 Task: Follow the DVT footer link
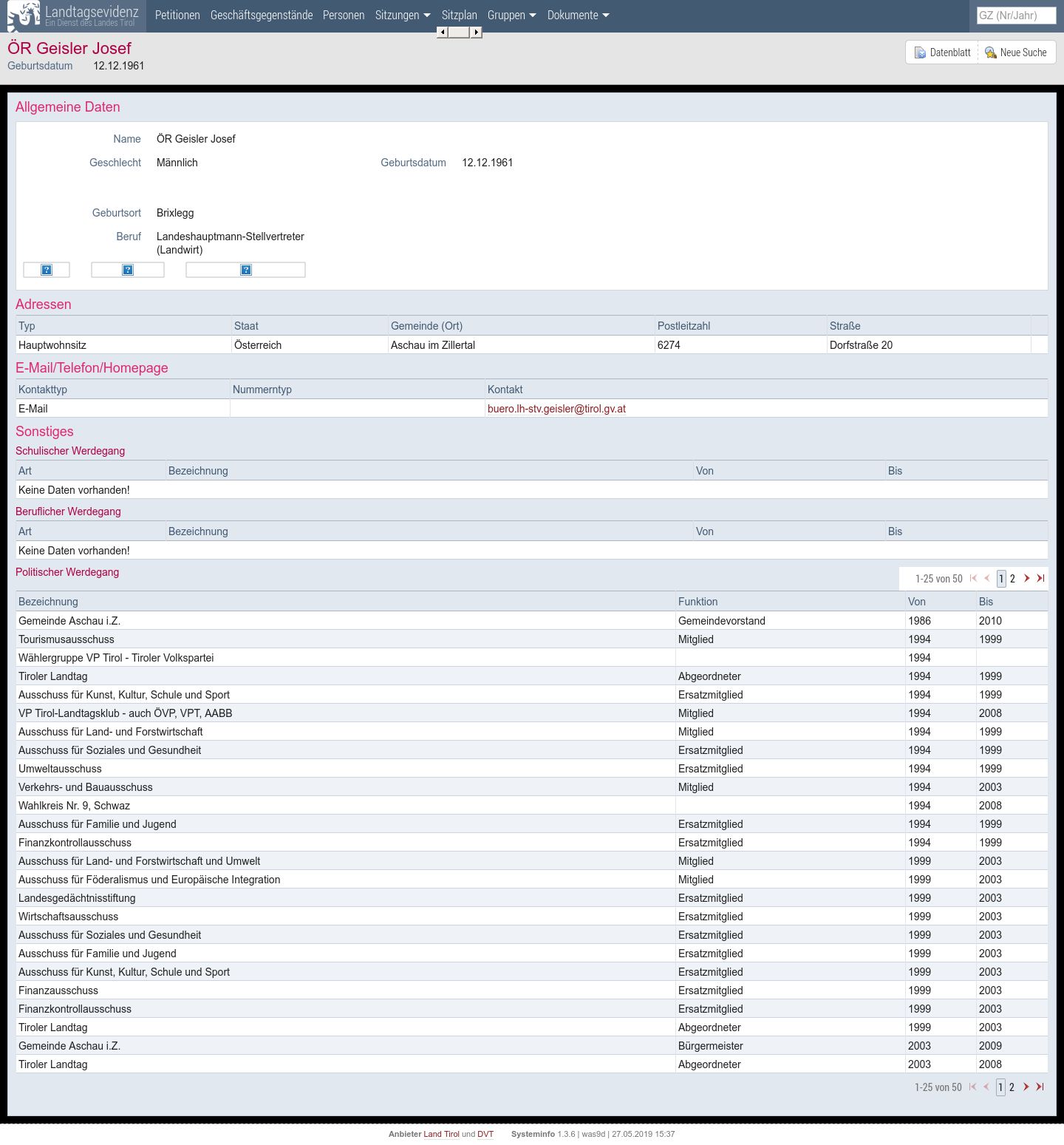click(485, 1134)
